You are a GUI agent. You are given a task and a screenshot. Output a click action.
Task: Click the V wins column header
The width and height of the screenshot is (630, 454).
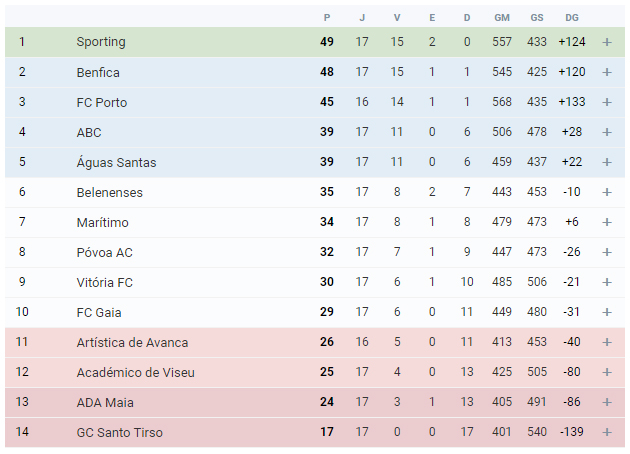pyautogui.click(x=397, y=18)
